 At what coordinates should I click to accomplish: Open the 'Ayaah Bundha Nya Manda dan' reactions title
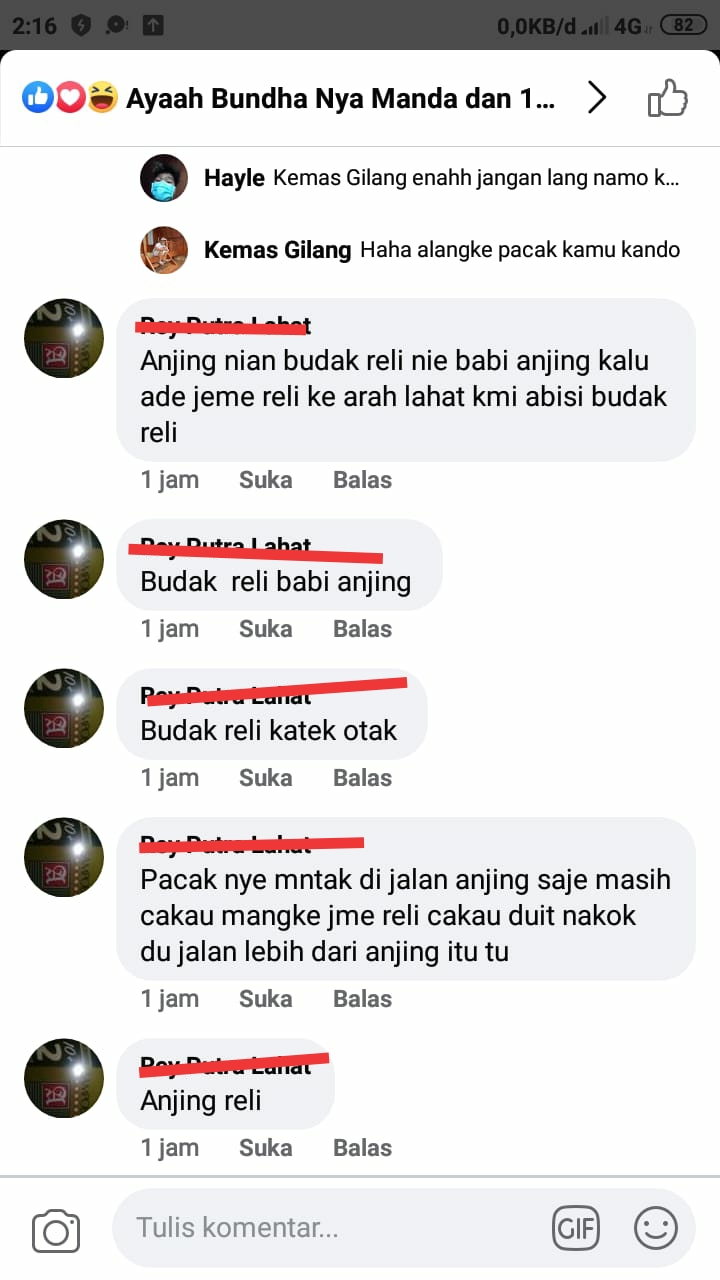click(x=340, y=99)
